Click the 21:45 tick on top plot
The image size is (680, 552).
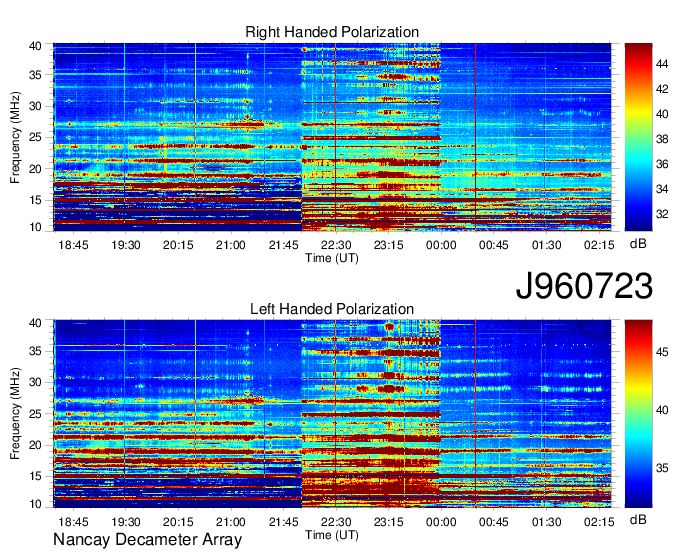pyautogui.click(x=284, y=245)
